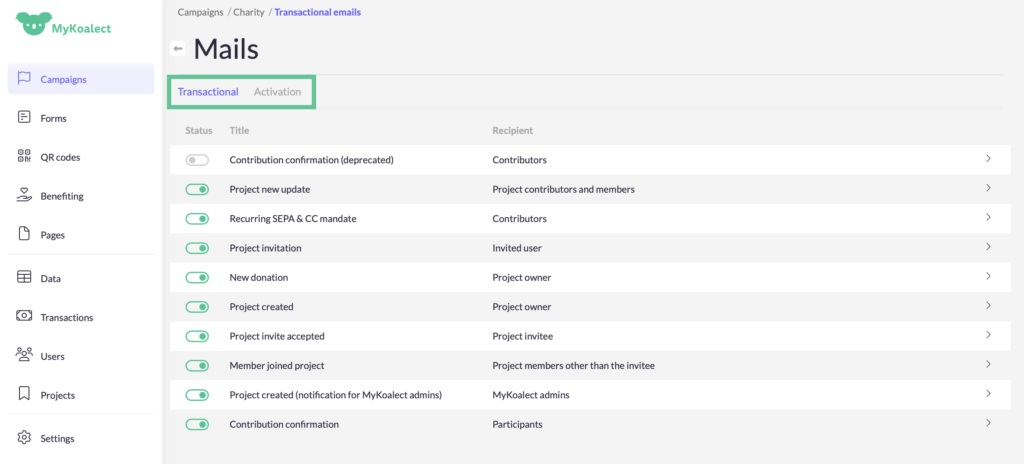Open the QR codes icon in sidebar
Image resolution: width=1024 pixels, height=464 pixels.
point(25,156)
